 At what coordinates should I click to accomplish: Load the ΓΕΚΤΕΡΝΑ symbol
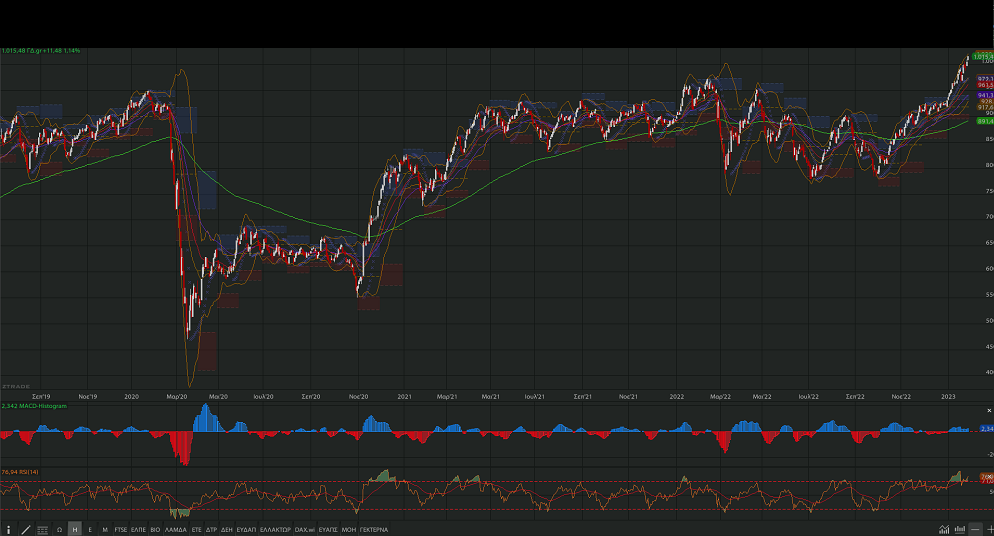tap(373, 530)
